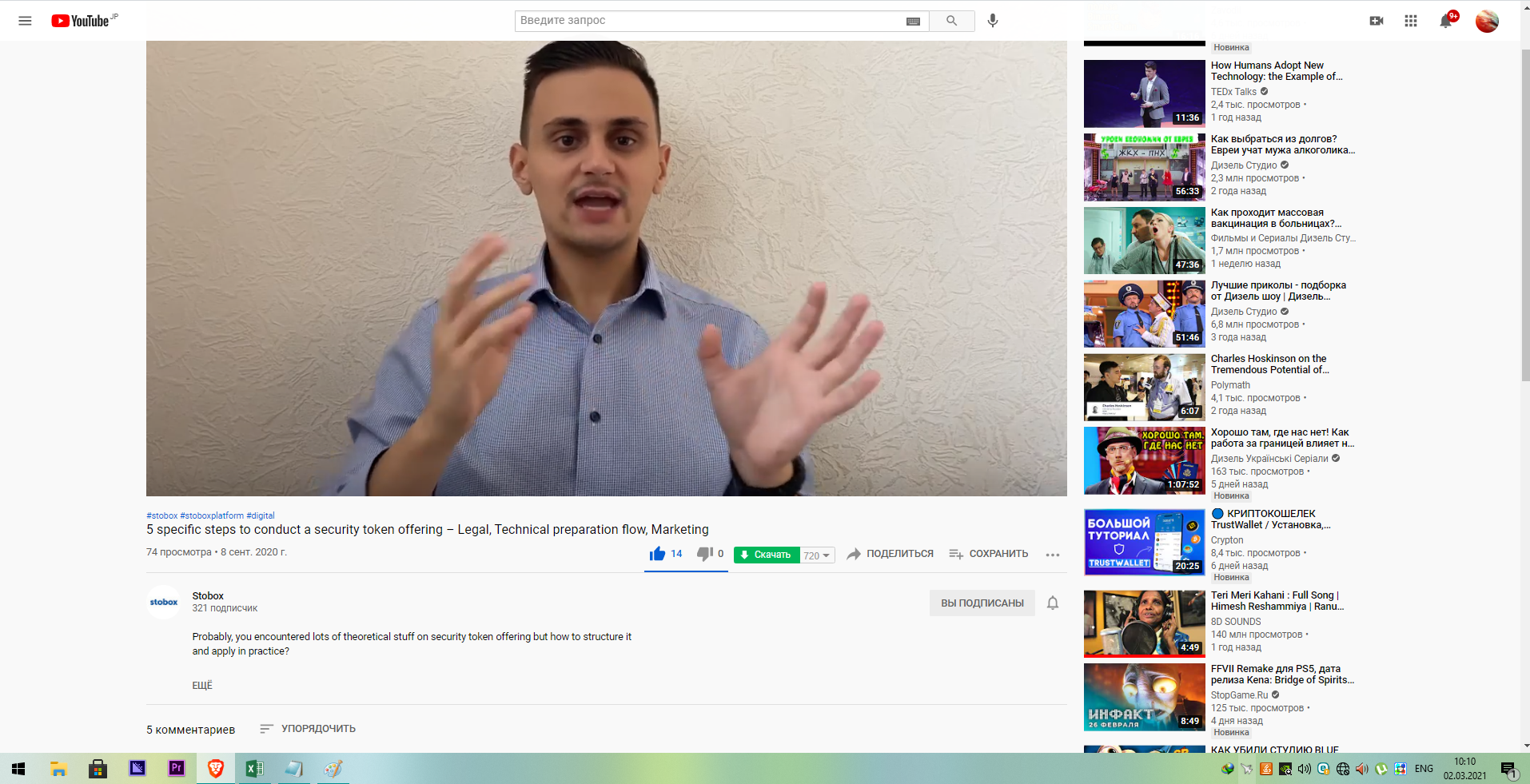Open the Polymath channel link

point(1230,385)
